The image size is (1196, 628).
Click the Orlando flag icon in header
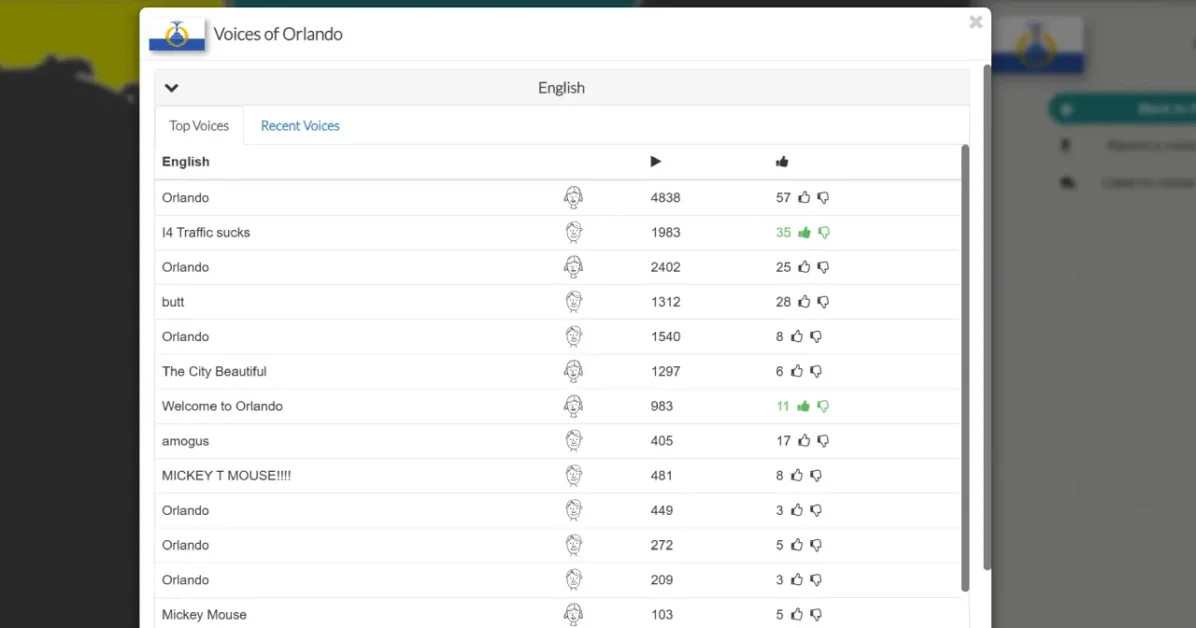(x=177, y=35)
